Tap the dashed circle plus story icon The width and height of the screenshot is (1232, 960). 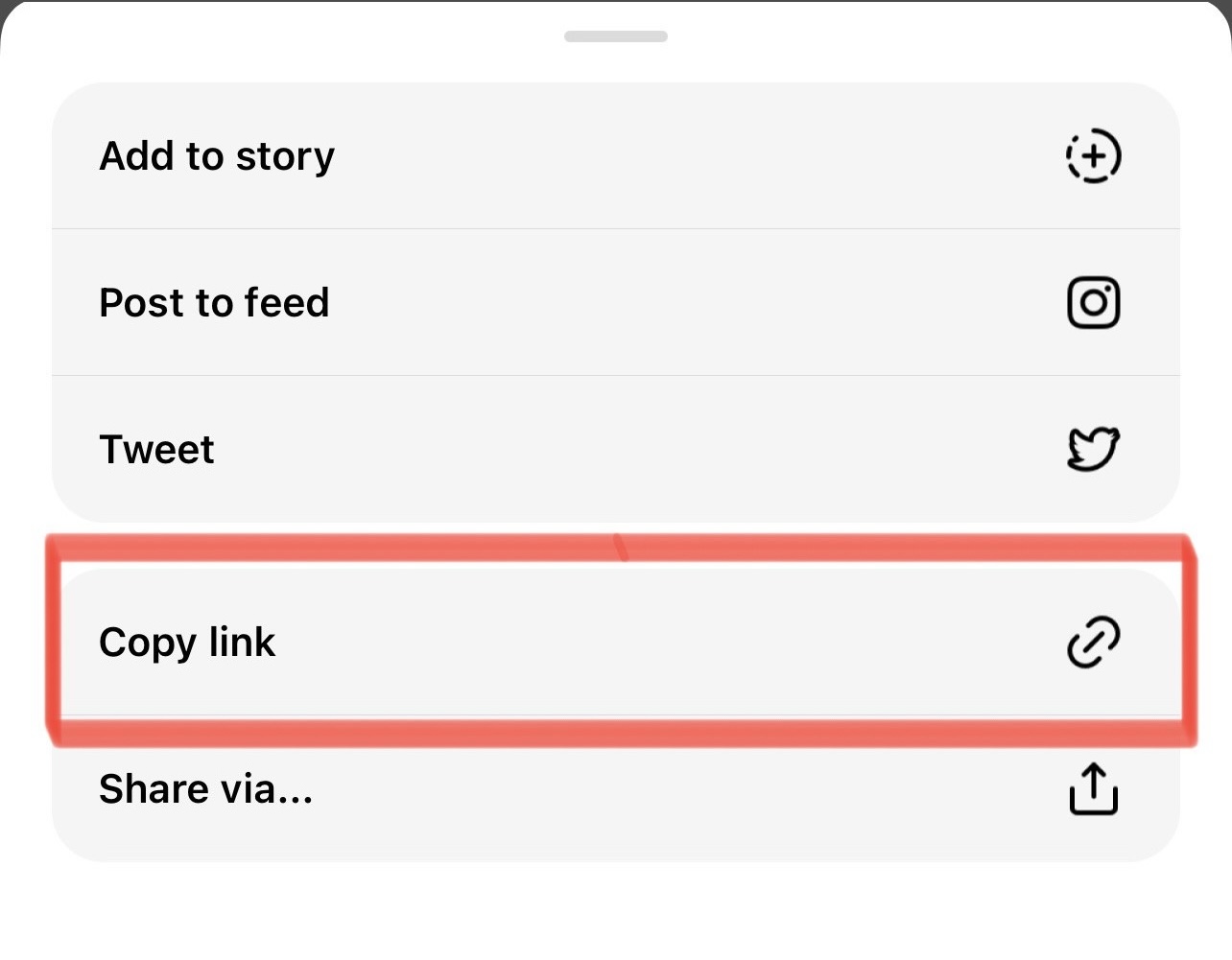(x=1093, y=155)
